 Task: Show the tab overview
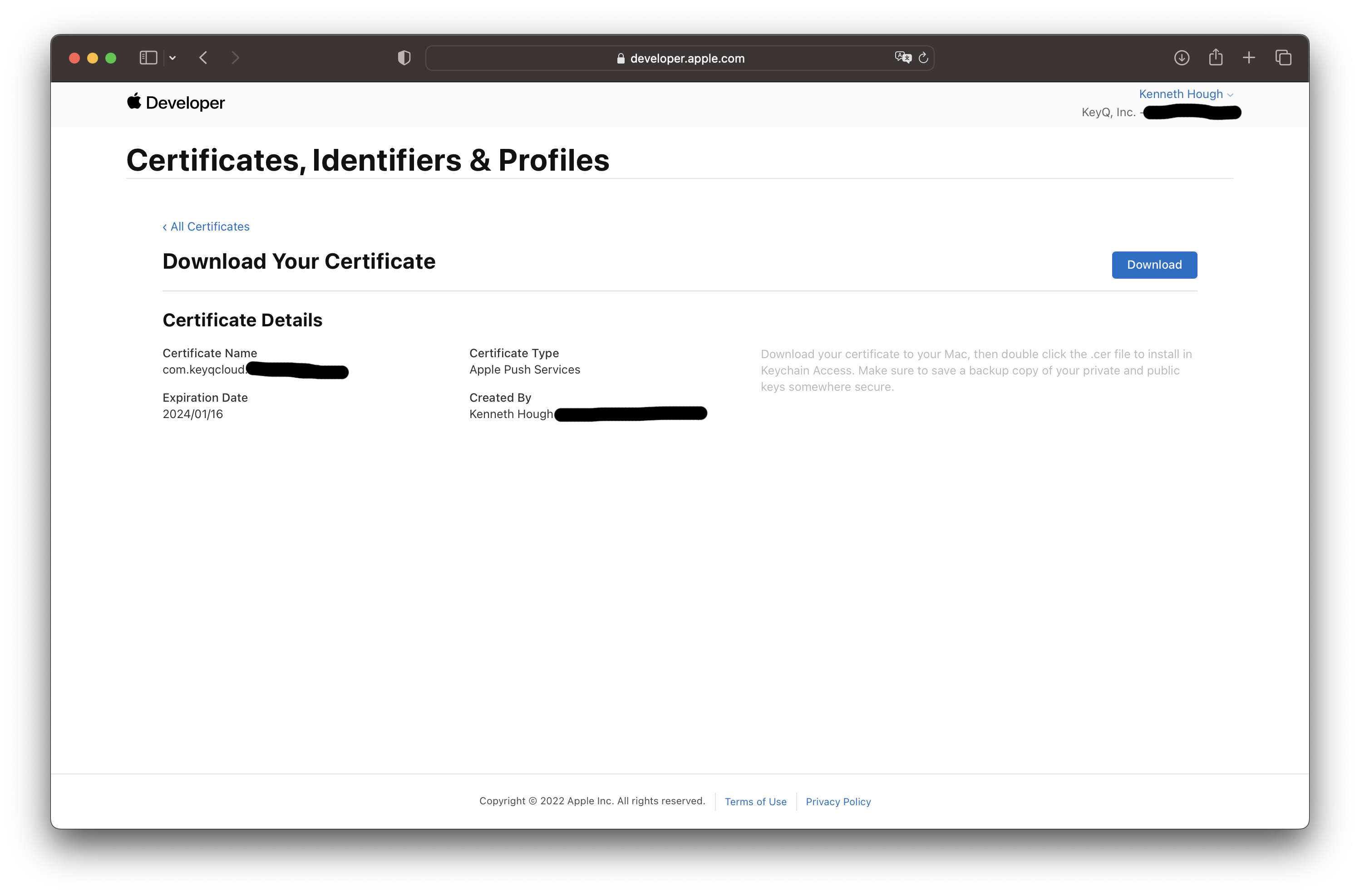(x=1283, y=58)
